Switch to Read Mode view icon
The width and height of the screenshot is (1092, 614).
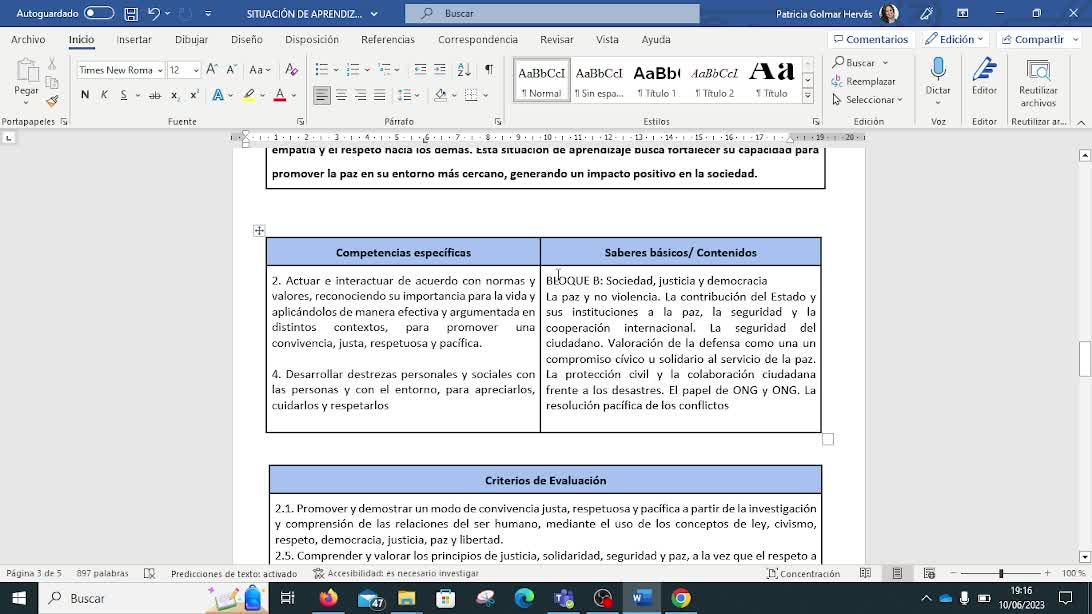point(865,574)
